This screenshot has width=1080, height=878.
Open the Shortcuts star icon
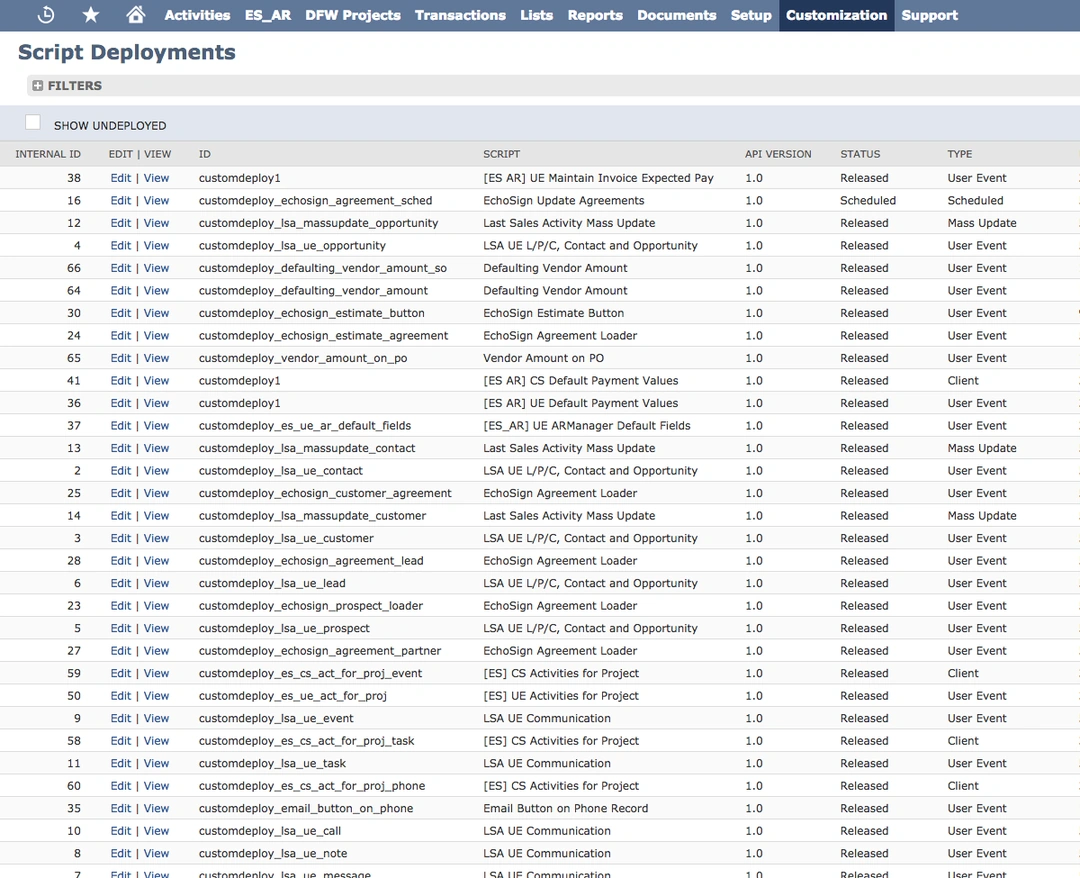coord(91,15)
